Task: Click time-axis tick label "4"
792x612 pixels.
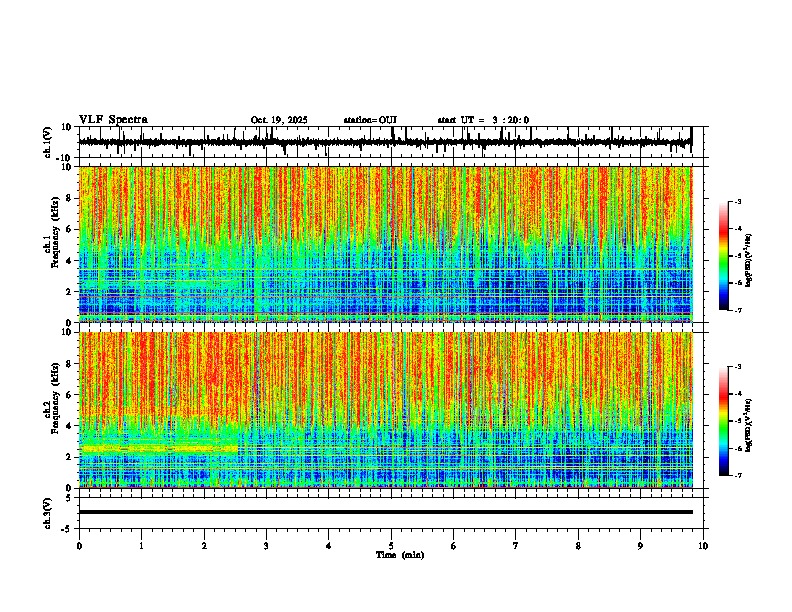Action: [x=329, y=546]
